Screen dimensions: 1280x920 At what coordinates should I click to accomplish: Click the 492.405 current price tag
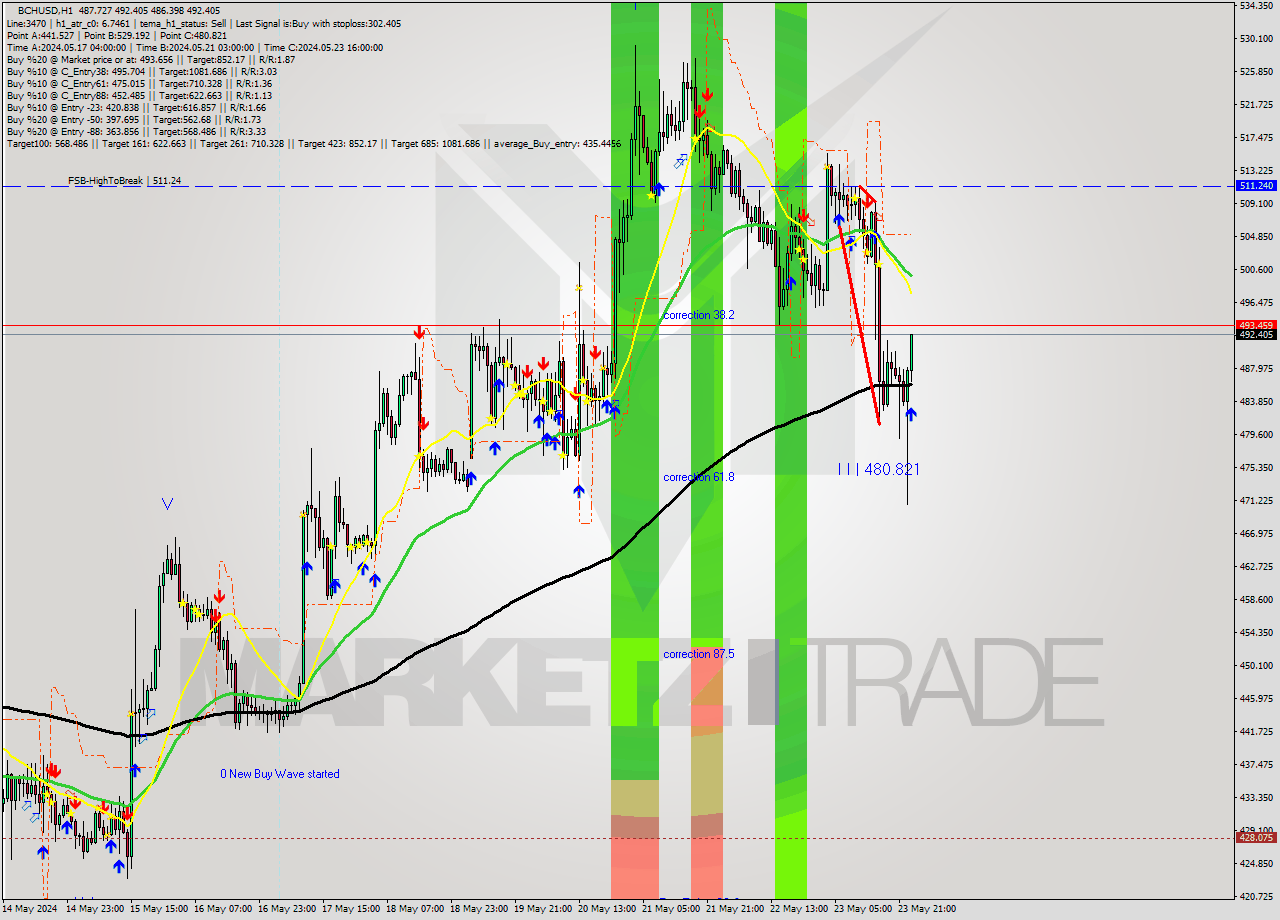[1256, 335]
